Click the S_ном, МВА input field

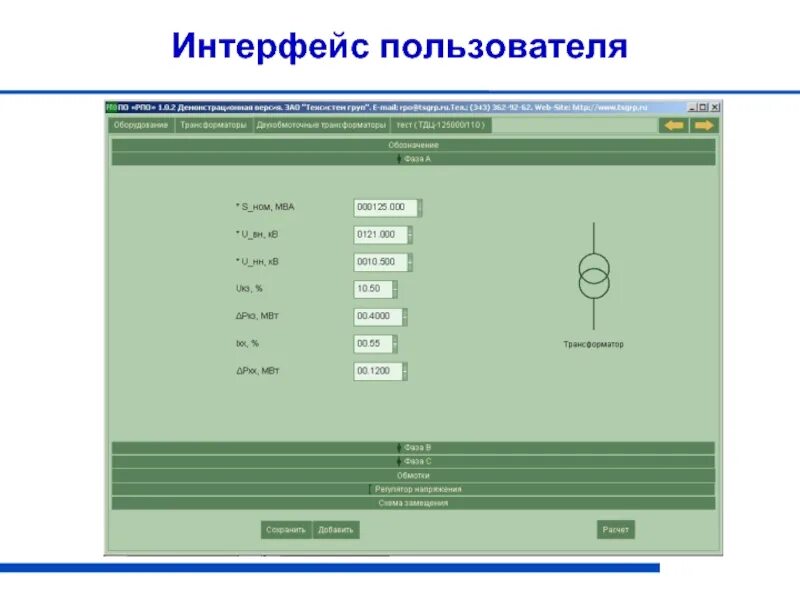pos(385,207)
